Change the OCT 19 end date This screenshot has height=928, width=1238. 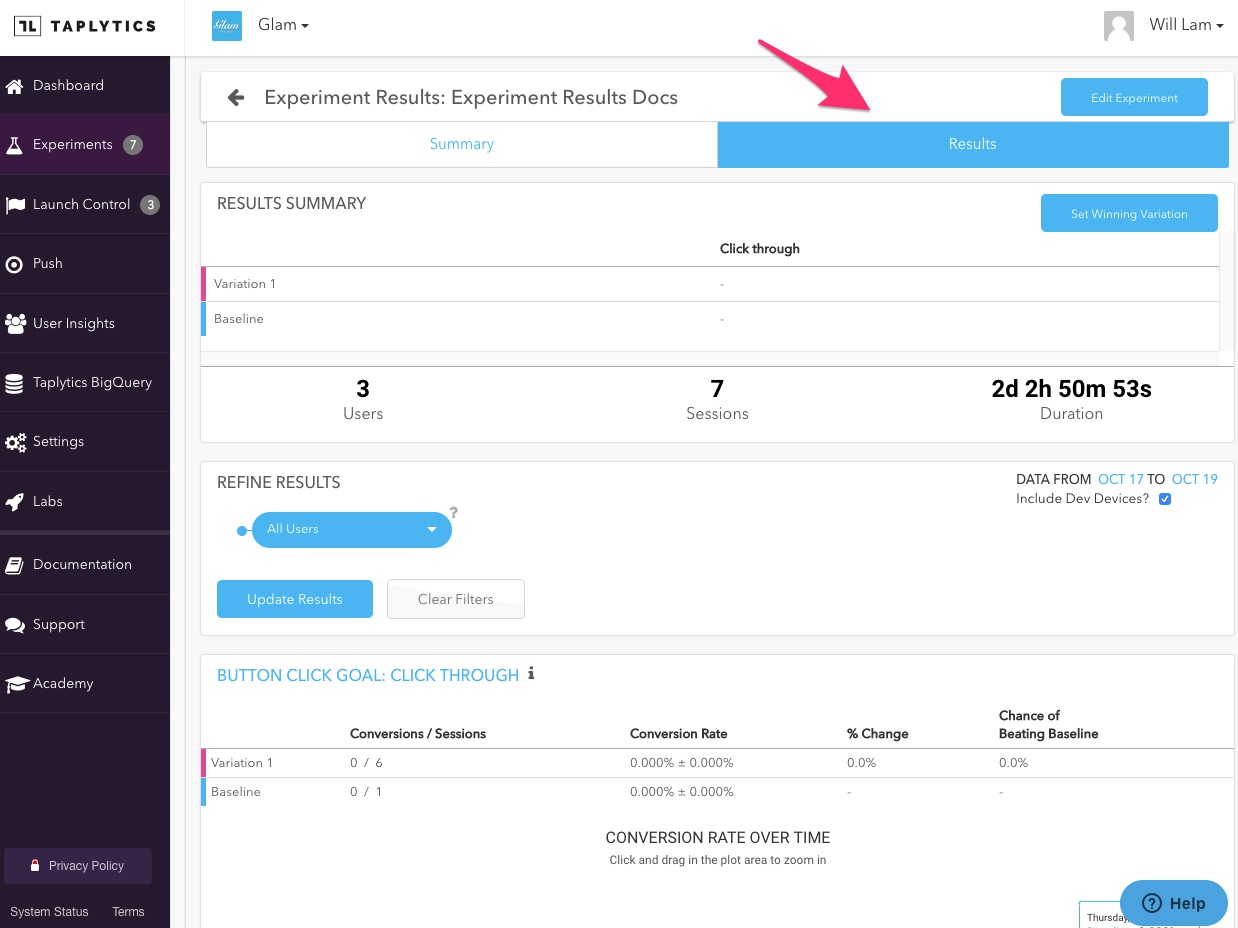pos(1195,480)
